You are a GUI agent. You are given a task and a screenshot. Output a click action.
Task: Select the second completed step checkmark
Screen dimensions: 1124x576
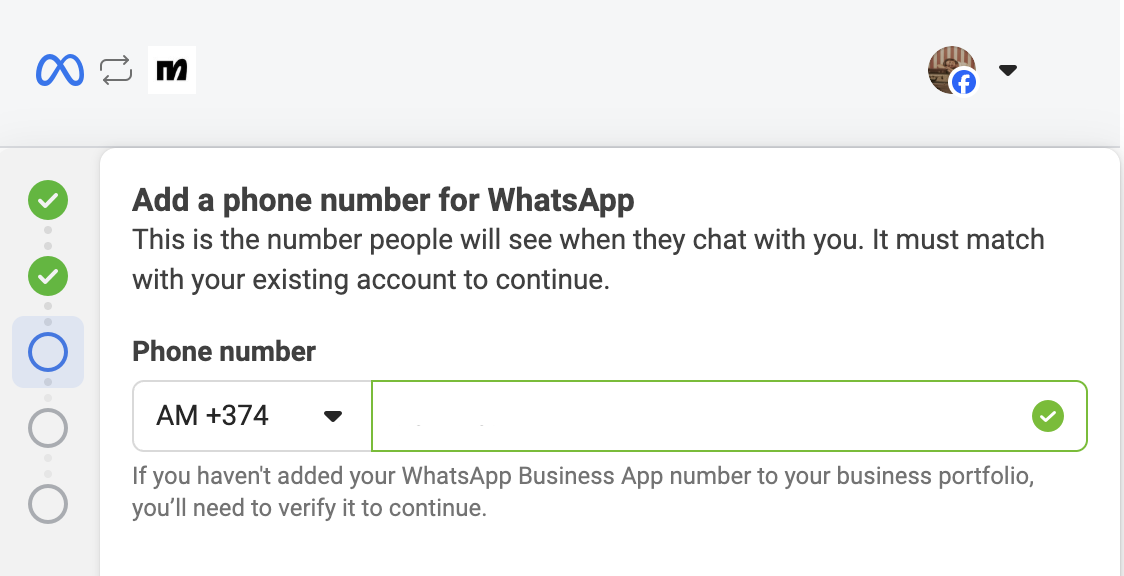pyautogui.click(x=48, y=276)
